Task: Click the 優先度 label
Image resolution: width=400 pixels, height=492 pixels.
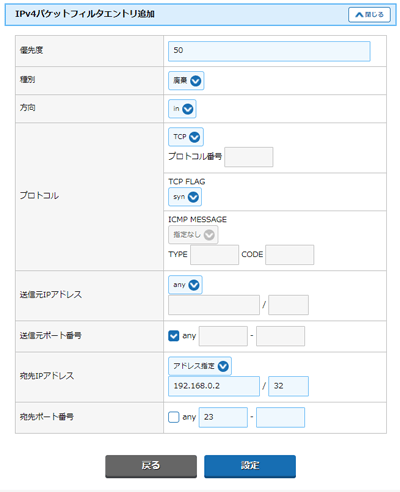Action: tap(31, 50)
